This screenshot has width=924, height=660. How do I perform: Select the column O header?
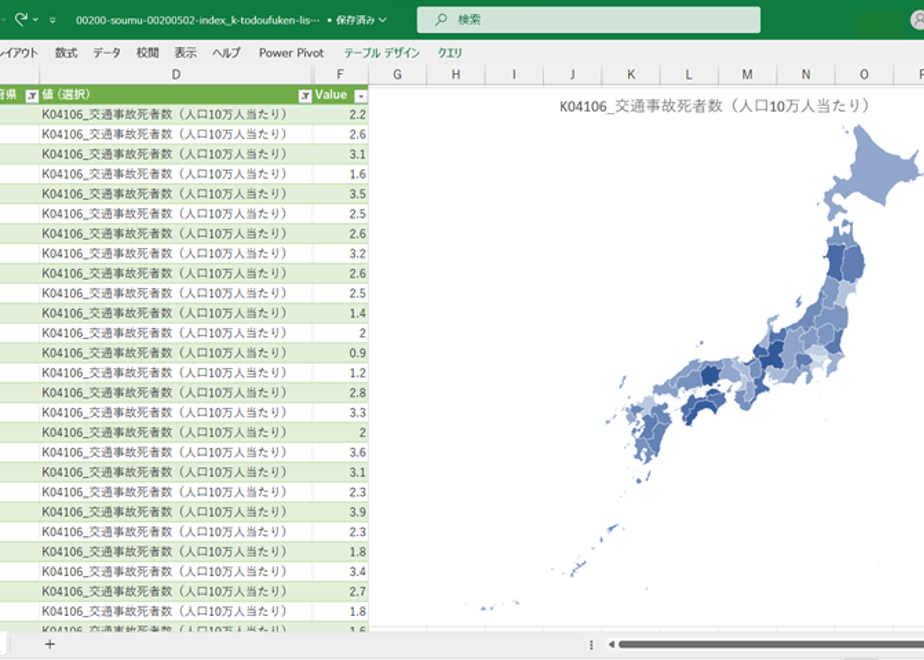[x=864, y=74]
